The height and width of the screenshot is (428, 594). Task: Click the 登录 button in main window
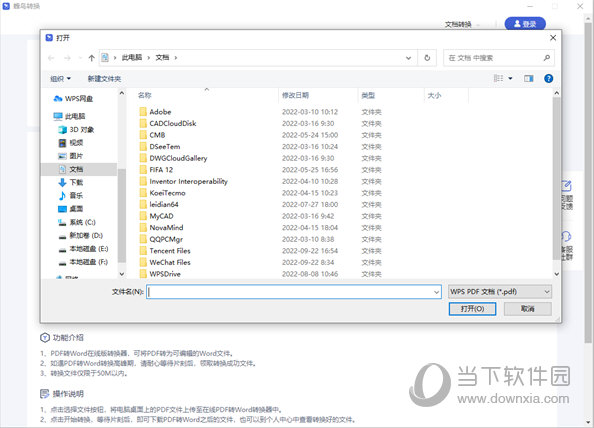coord(525,24)
